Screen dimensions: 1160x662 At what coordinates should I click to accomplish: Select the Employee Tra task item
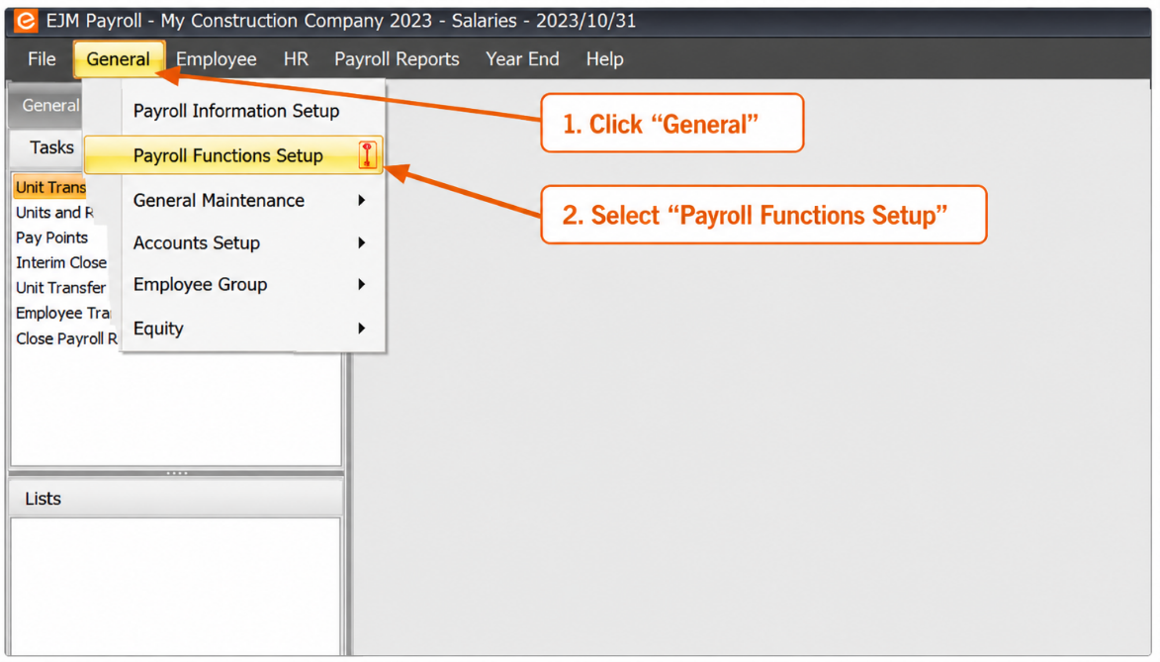pyautogui.click(x=63, y=314)
